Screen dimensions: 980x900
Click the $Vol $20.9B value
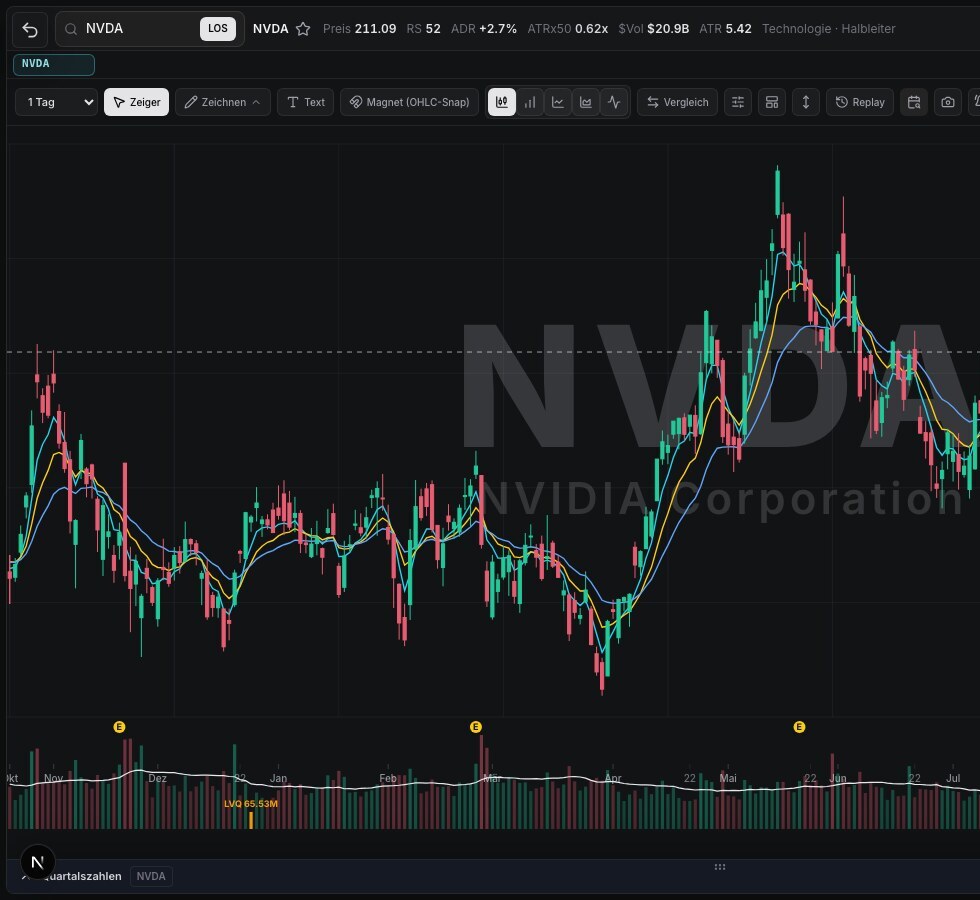654,29
